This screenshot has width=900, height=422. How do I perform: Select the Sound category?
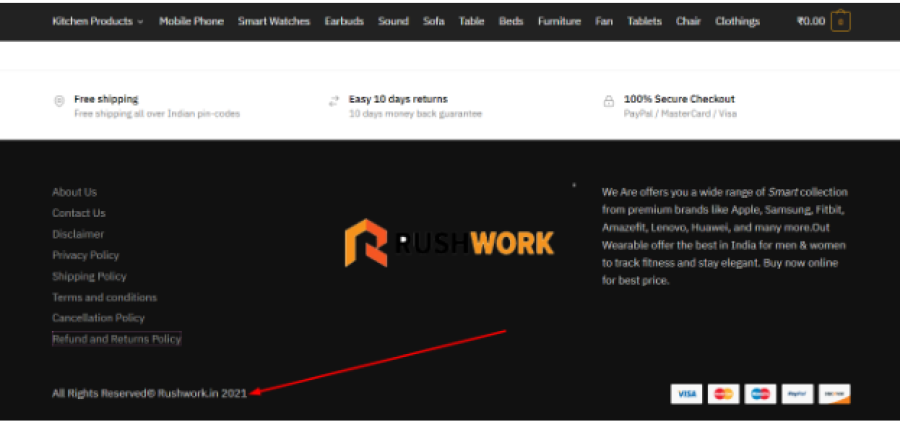pos(393,21)
